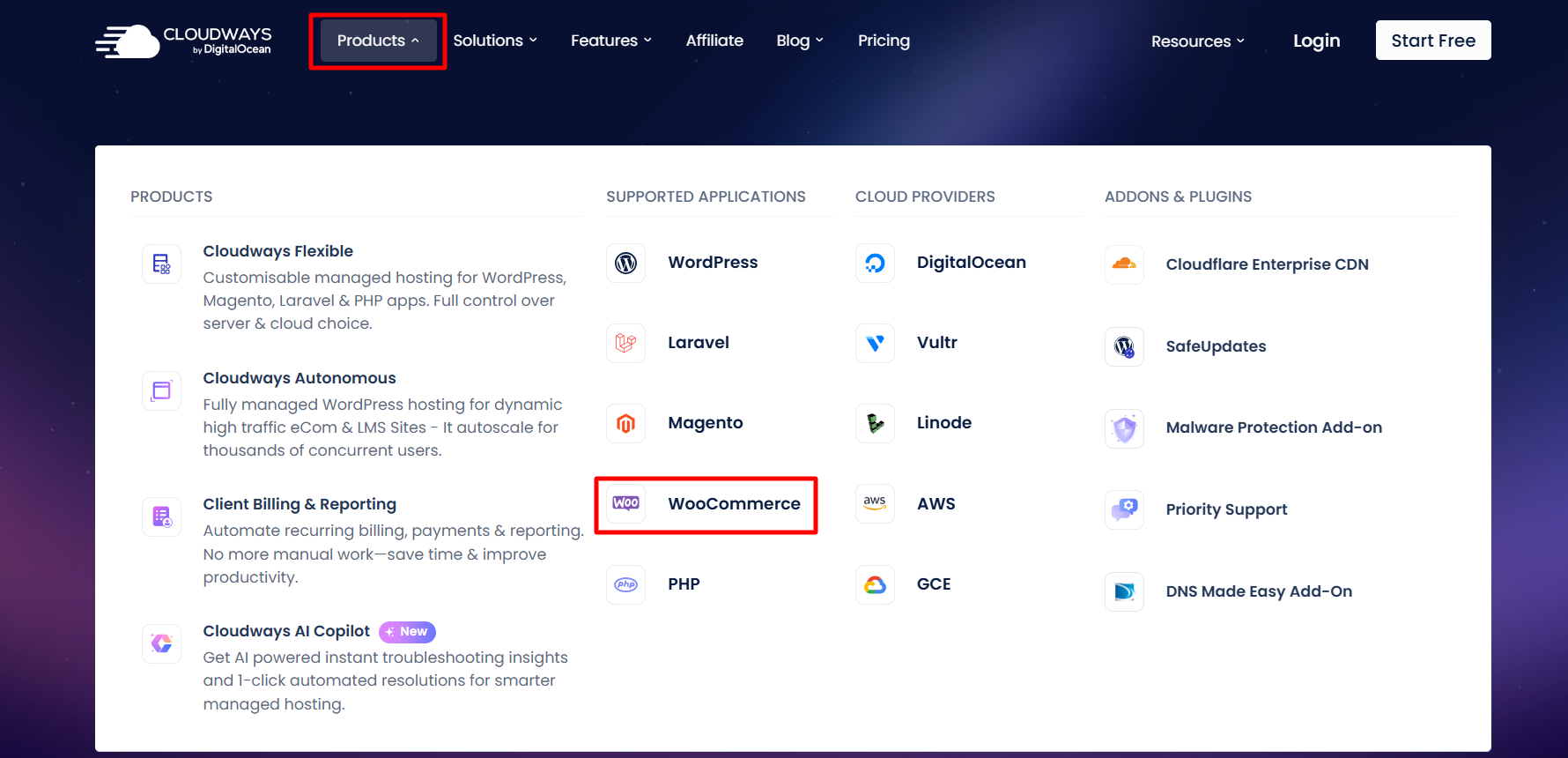The width and height of the screenshot is (1568, 758).
Task: Expand the Solutions dropdown menu
Action: (x=495, y=41)
